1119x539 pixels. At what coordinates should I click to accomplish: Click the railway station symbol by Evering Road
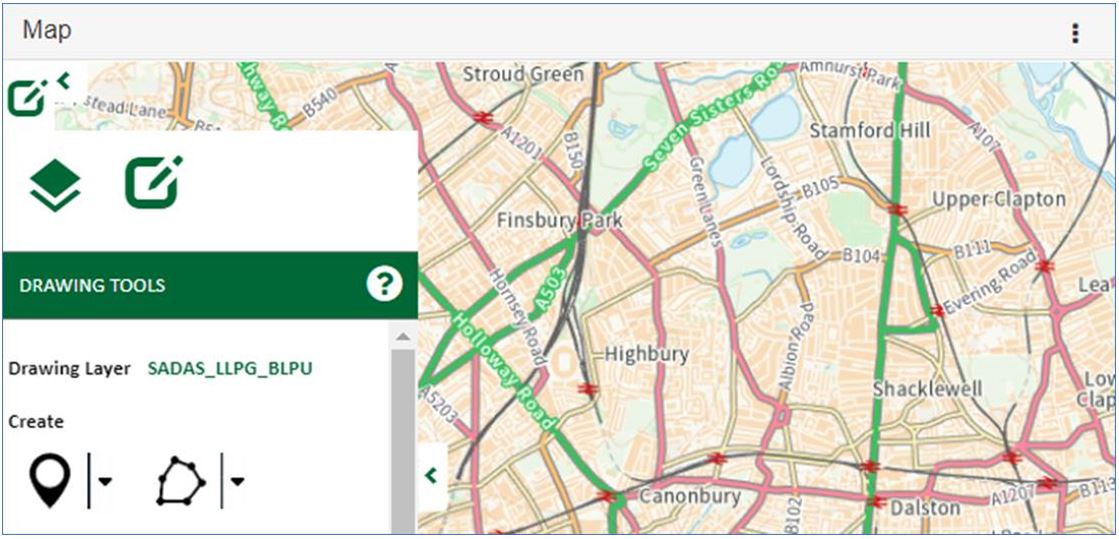click(938, 311)
